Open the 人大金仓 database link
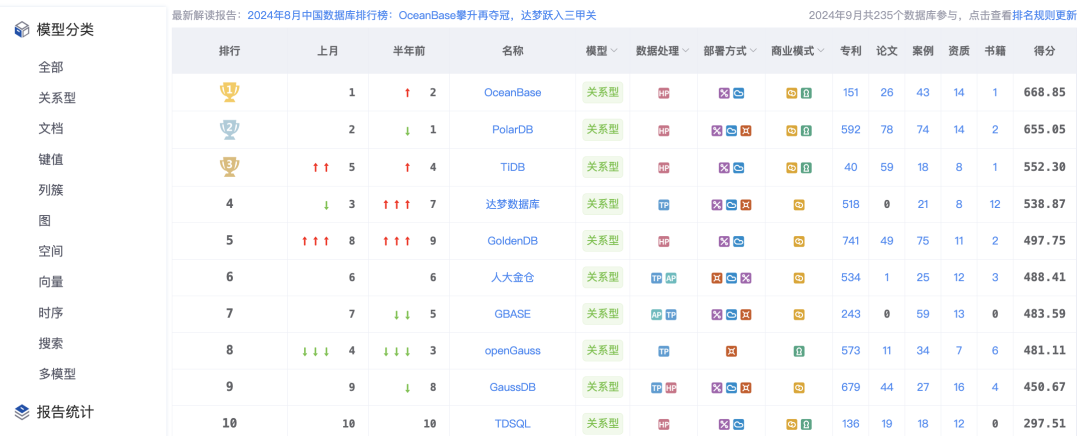 pyautogui.click(x=512, y=278)
